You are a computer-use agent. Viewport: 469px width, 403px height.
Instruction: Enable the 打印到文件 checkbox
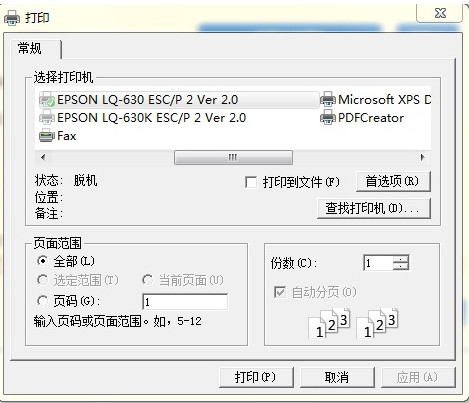[251, 182]
